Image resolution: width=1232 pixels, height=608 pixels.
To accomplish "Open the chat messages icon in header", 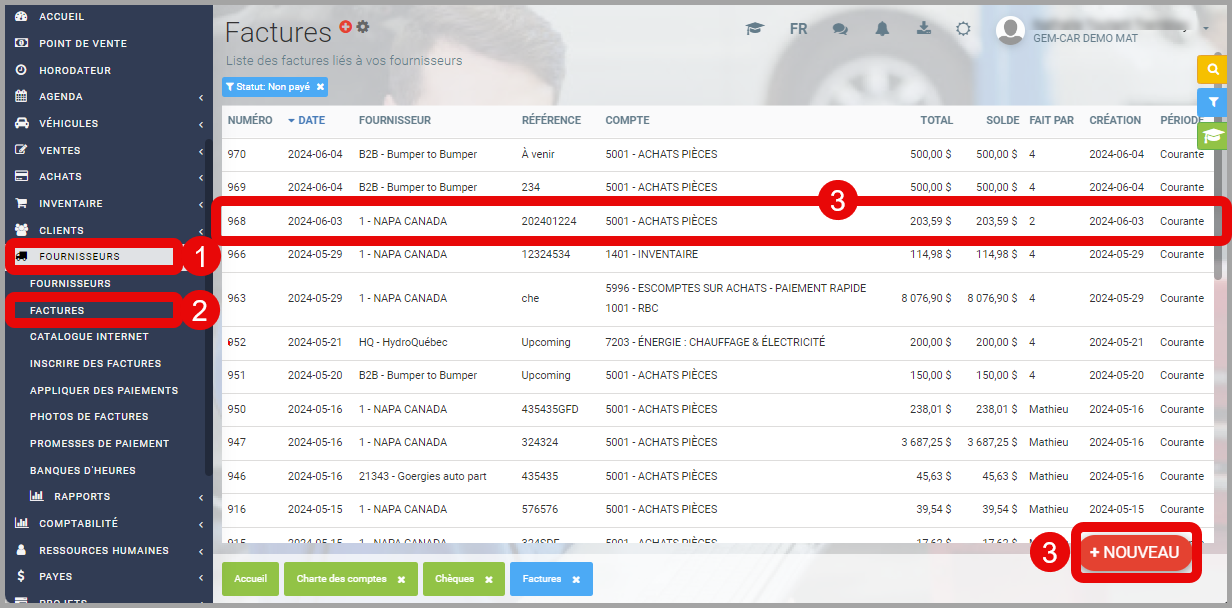I will (x=840, y=29).
